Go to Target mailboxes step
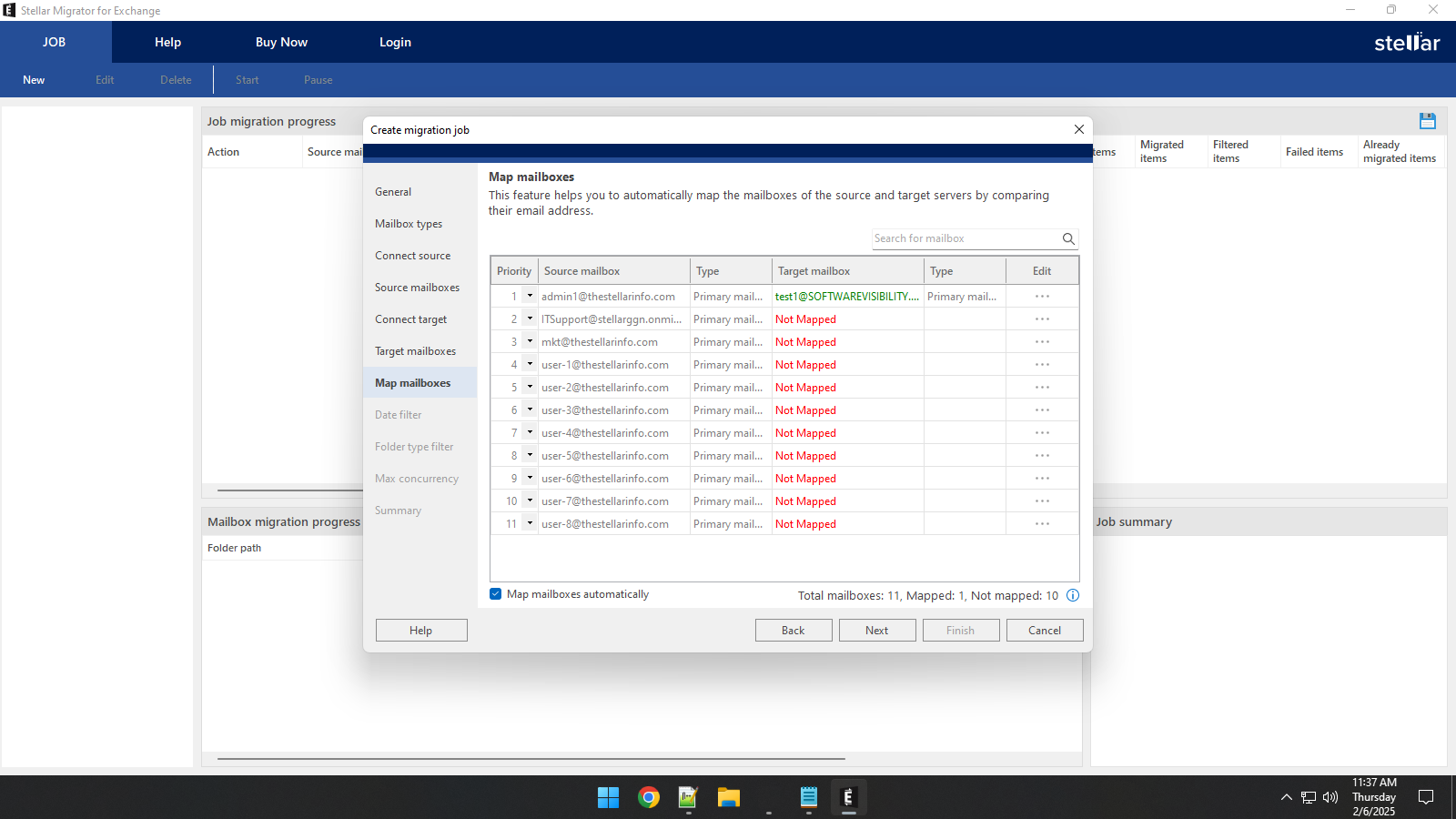The width and height of the screenshot is (1456, 819). [415, 351]
